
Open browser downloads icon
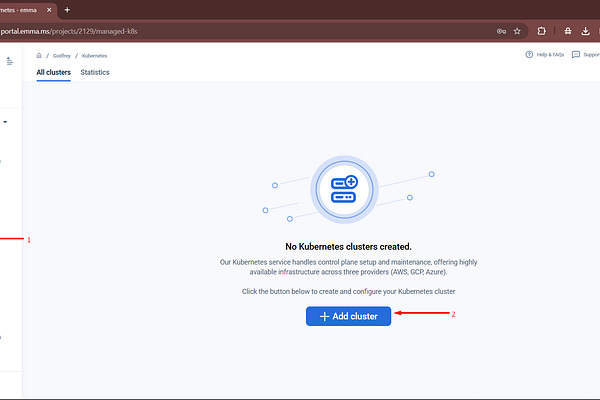[585, 31]
